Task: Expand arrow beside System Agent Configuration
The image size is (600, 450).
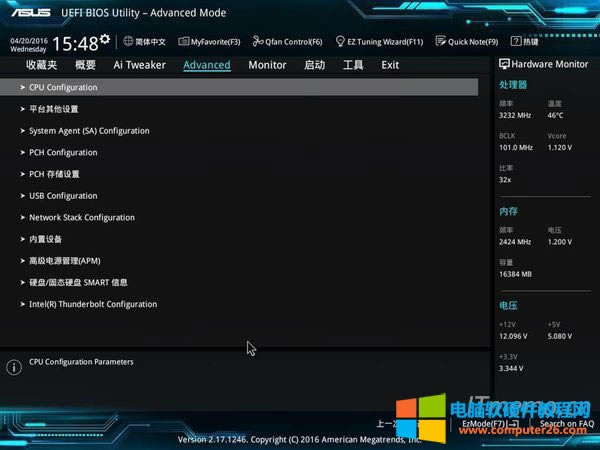Action: tap(23, 131)
